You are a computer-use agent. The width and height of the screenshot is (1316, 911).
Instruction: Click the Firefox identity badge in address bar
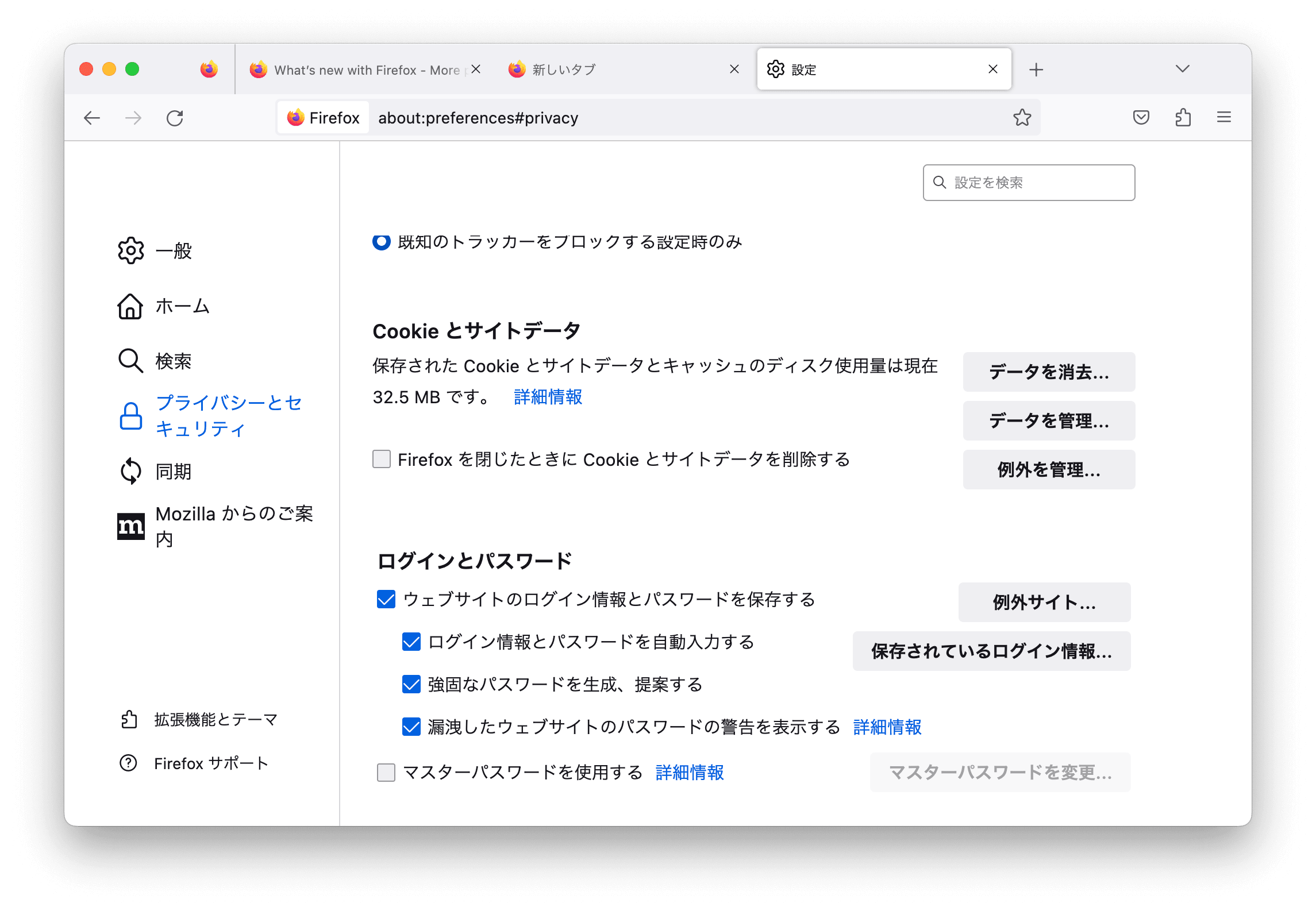(323, 118)
